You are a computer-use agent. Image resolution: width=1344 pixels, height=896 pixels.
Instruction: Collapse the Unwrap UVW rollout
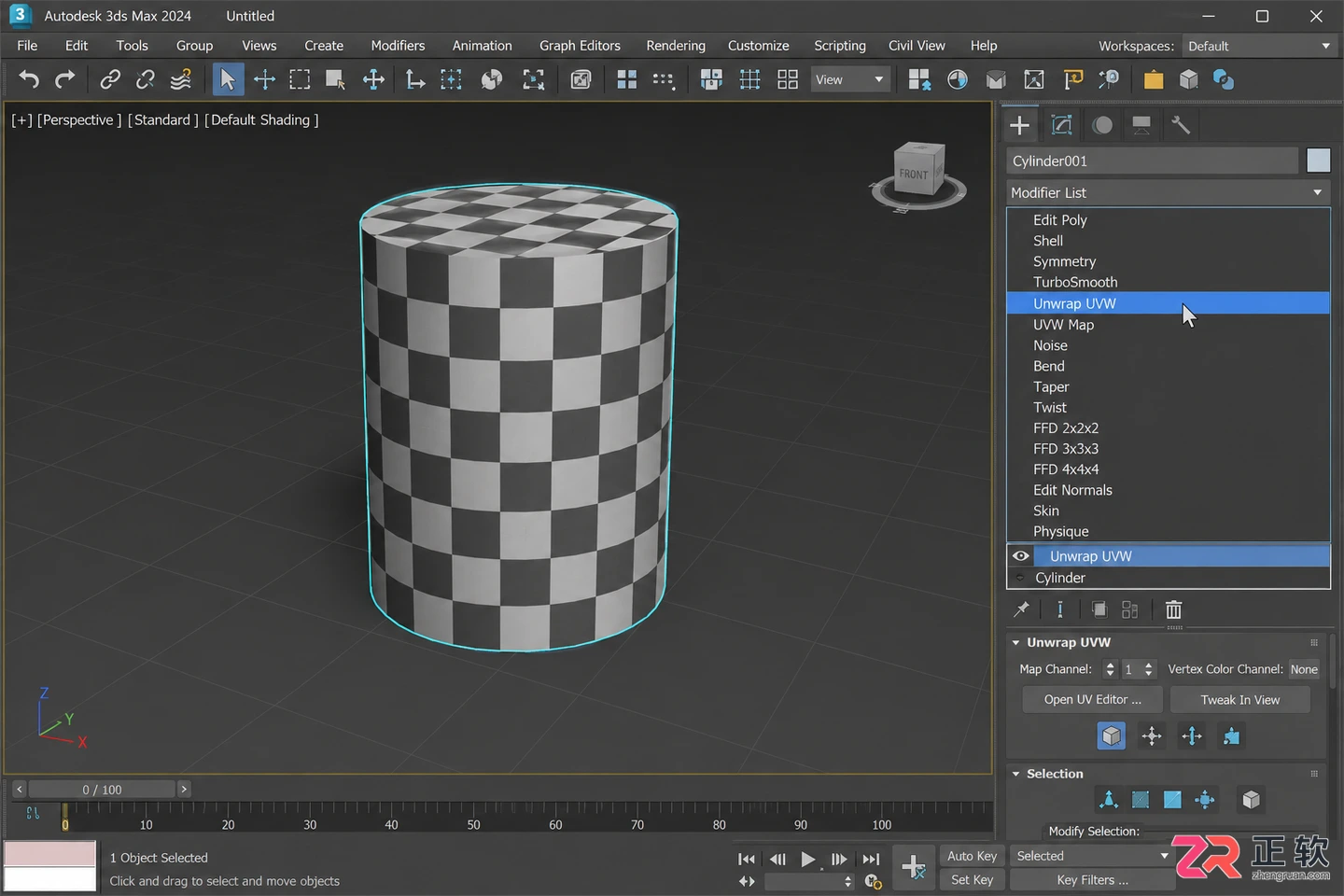(x=1016, y=642)
